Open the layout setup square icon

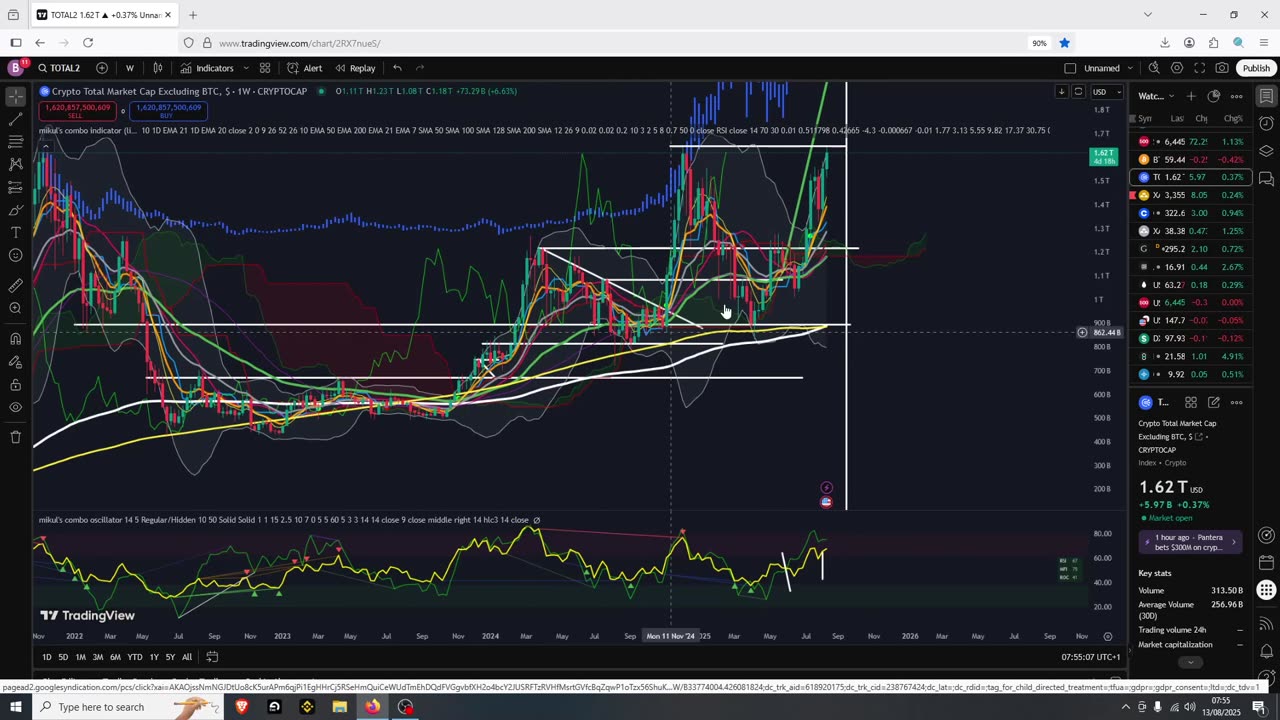pos(1070,68)
